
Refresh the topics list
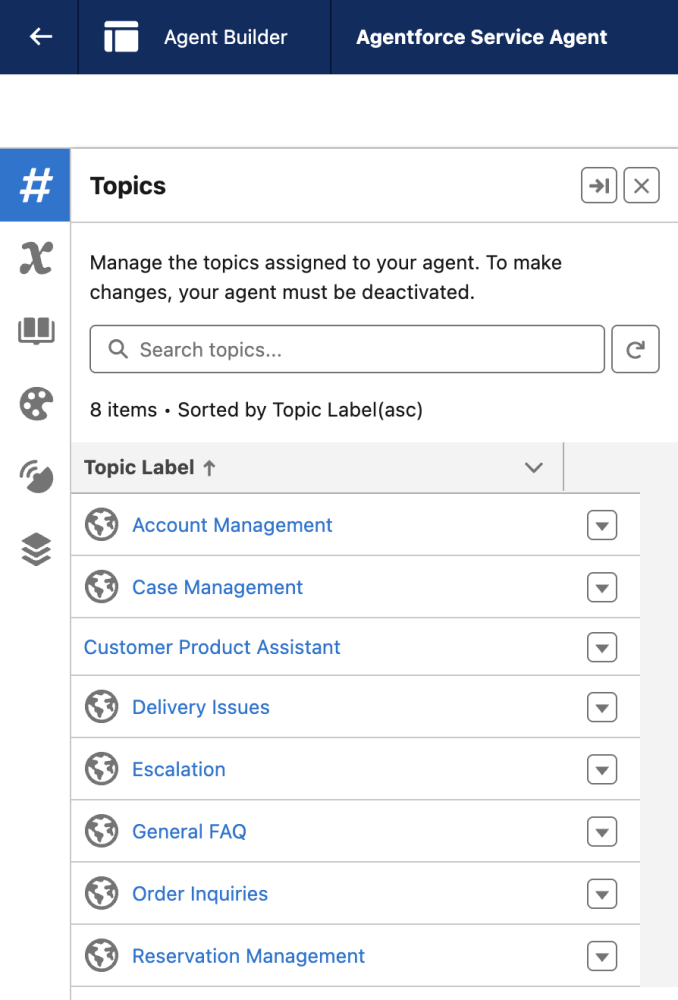coord(636,349)
